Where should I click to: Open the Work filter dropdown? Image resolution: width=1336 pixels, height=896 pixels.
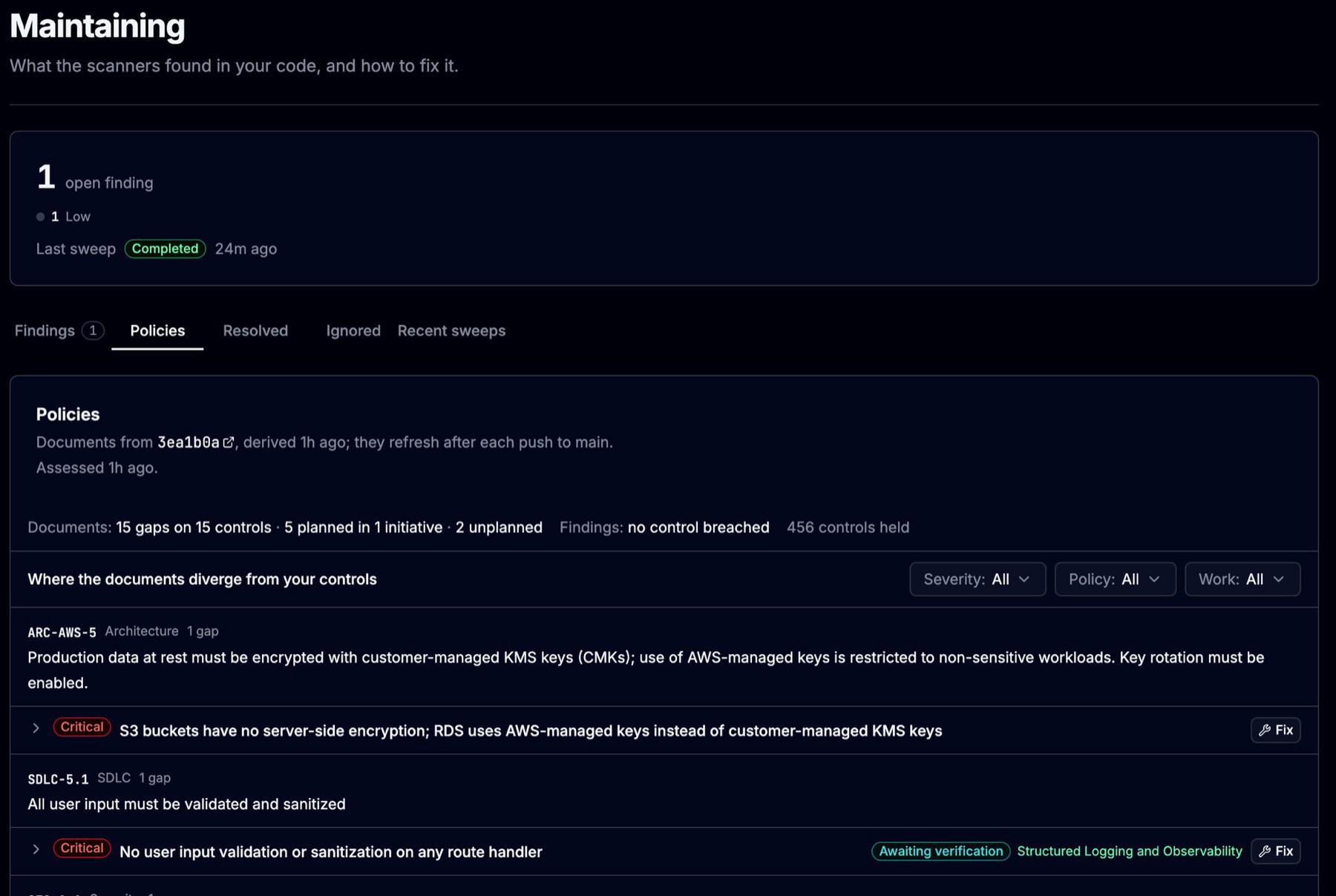[1242, 579]
